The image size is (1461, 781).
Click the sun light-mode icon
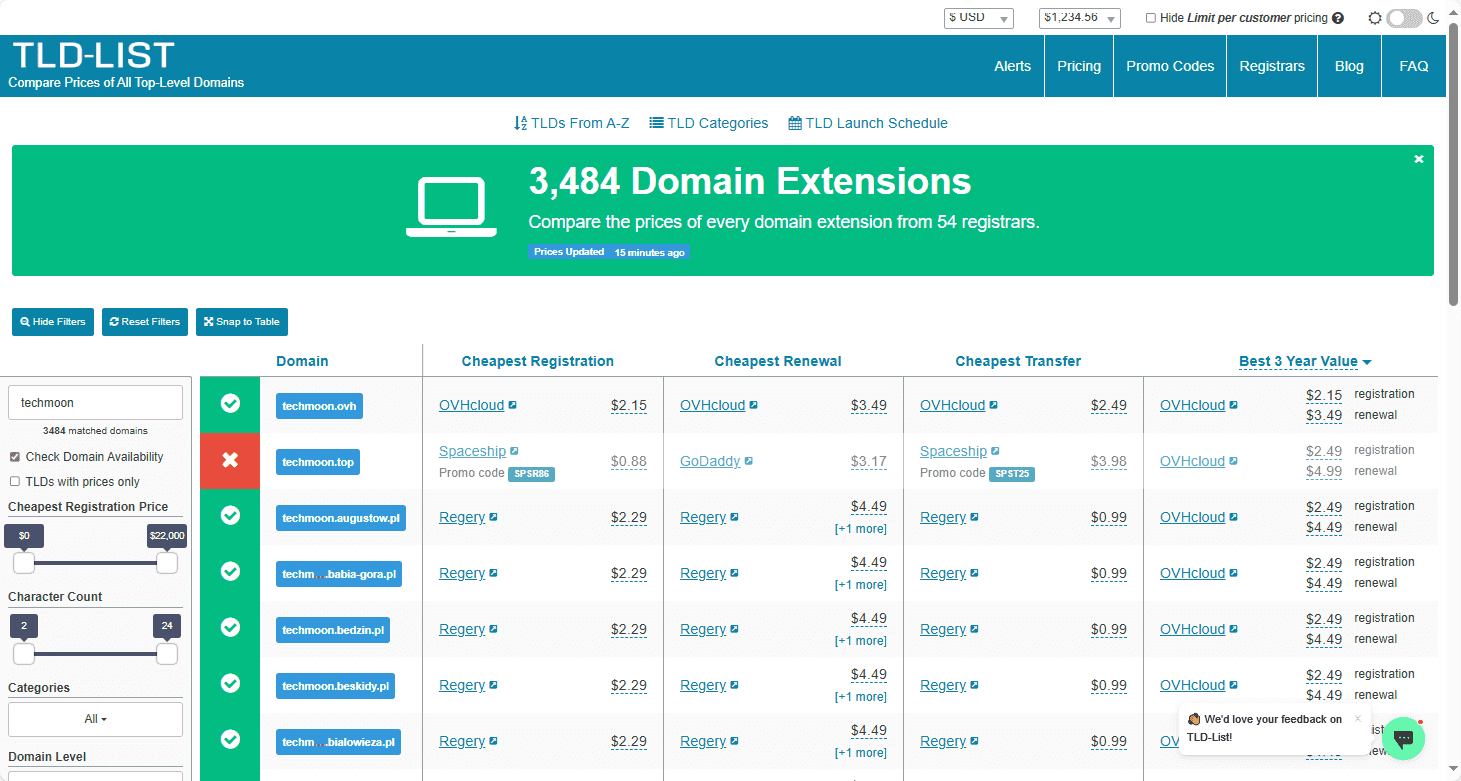click(1375, 18)
